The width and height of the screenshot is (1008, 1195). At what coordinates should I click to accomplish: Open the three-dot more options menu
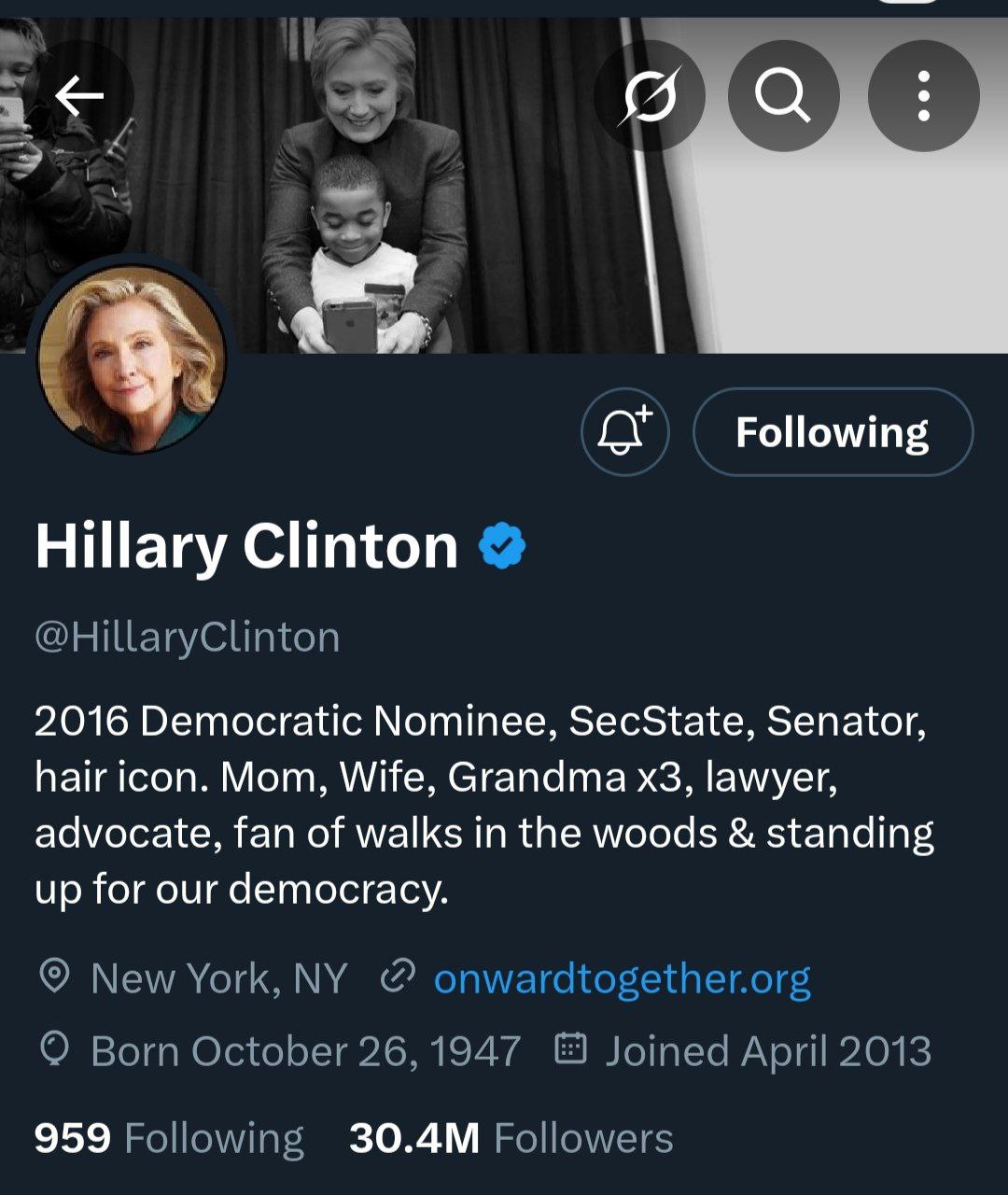(923, 95)
